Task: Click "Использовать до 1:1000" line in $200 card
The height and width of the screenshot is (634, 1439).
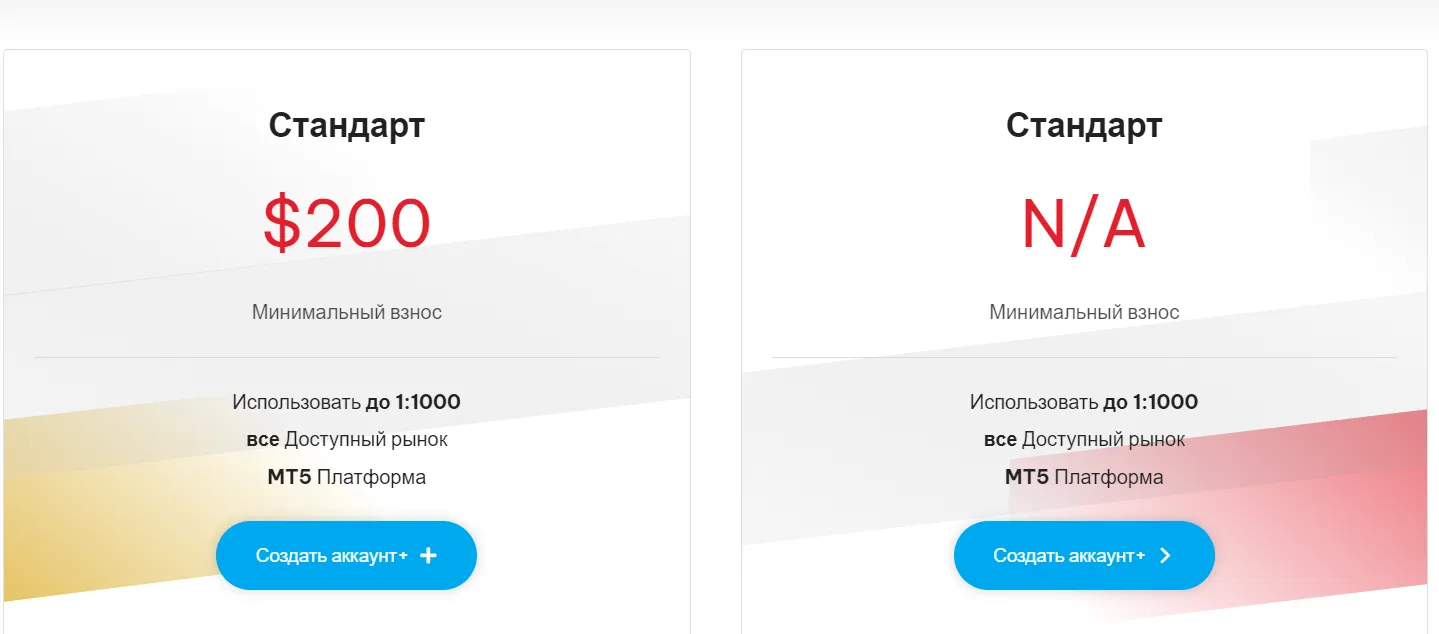Action: click(x=347, y=402)
